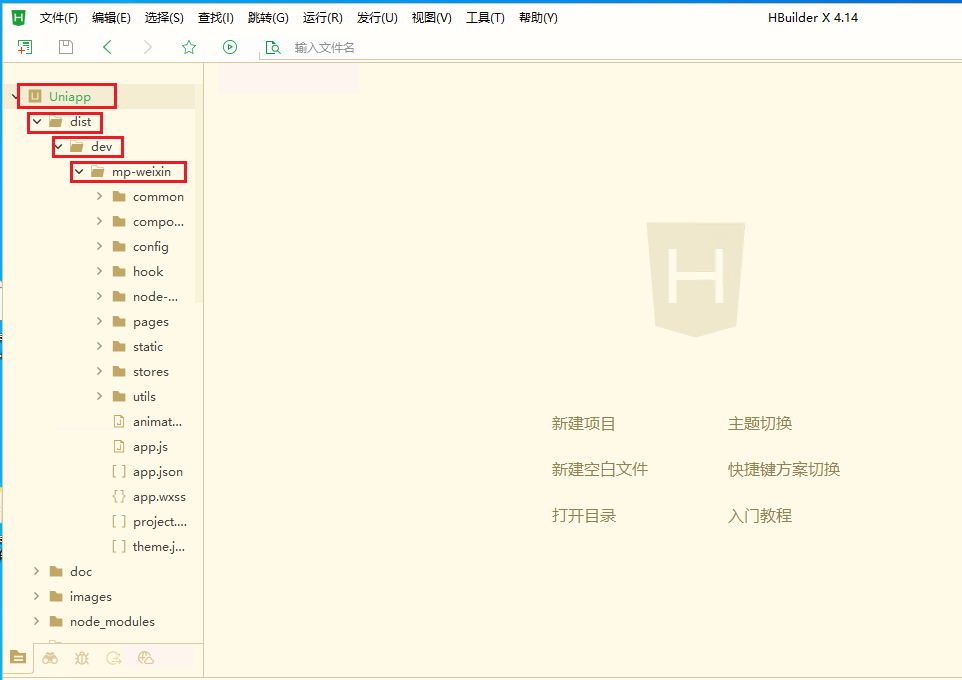The height and width of the screenshot is (680, 962).
Task: Click the Uniapp project icon
Action: coord(35,96)
